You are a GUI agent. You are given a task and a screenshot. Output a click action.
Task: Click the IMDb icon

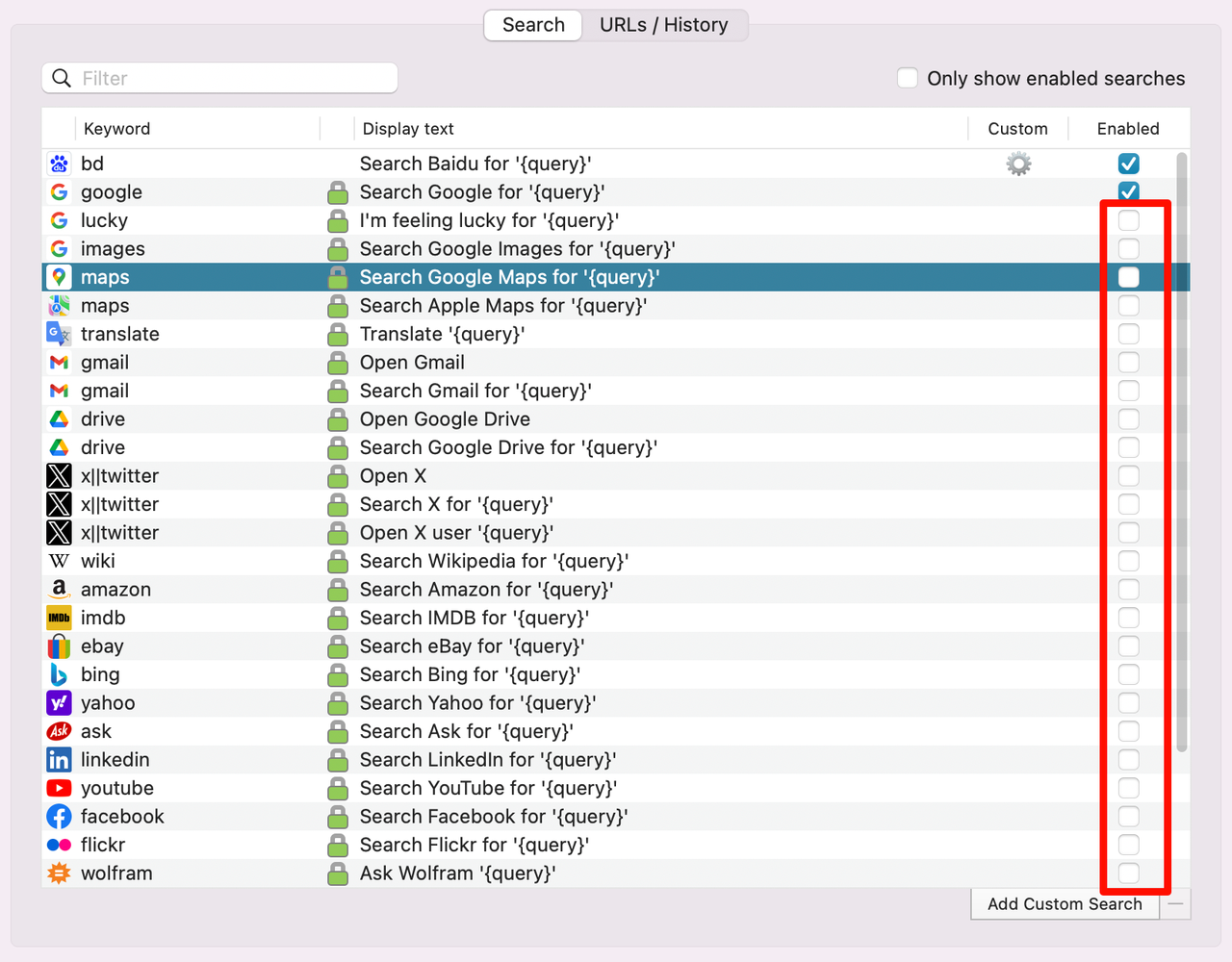(59, 618)
